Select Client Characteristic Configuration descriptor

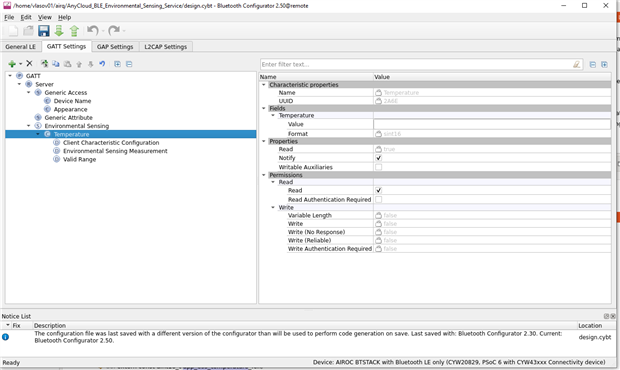coord(111,142)
